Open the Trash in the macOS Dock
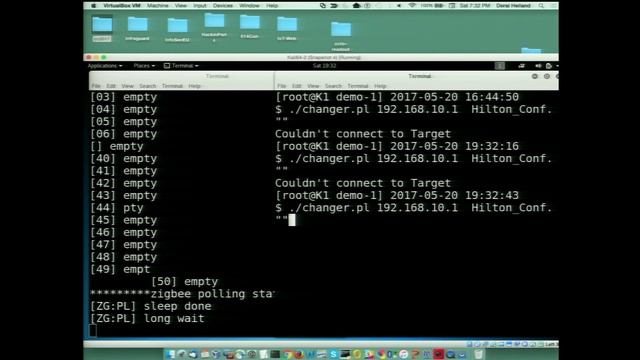The image size is (640, 360). (478, 354)
